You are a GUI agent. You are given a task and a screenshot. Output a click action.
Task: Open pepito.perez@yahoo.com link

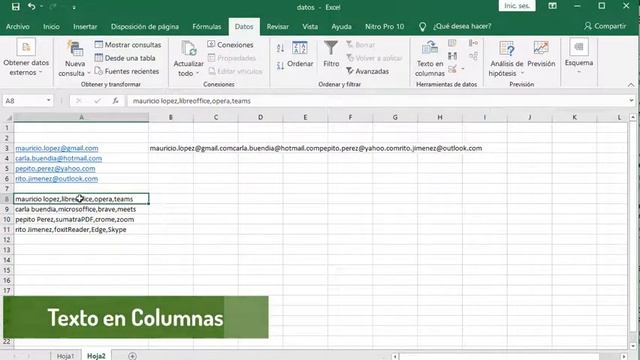coord(55,169)
